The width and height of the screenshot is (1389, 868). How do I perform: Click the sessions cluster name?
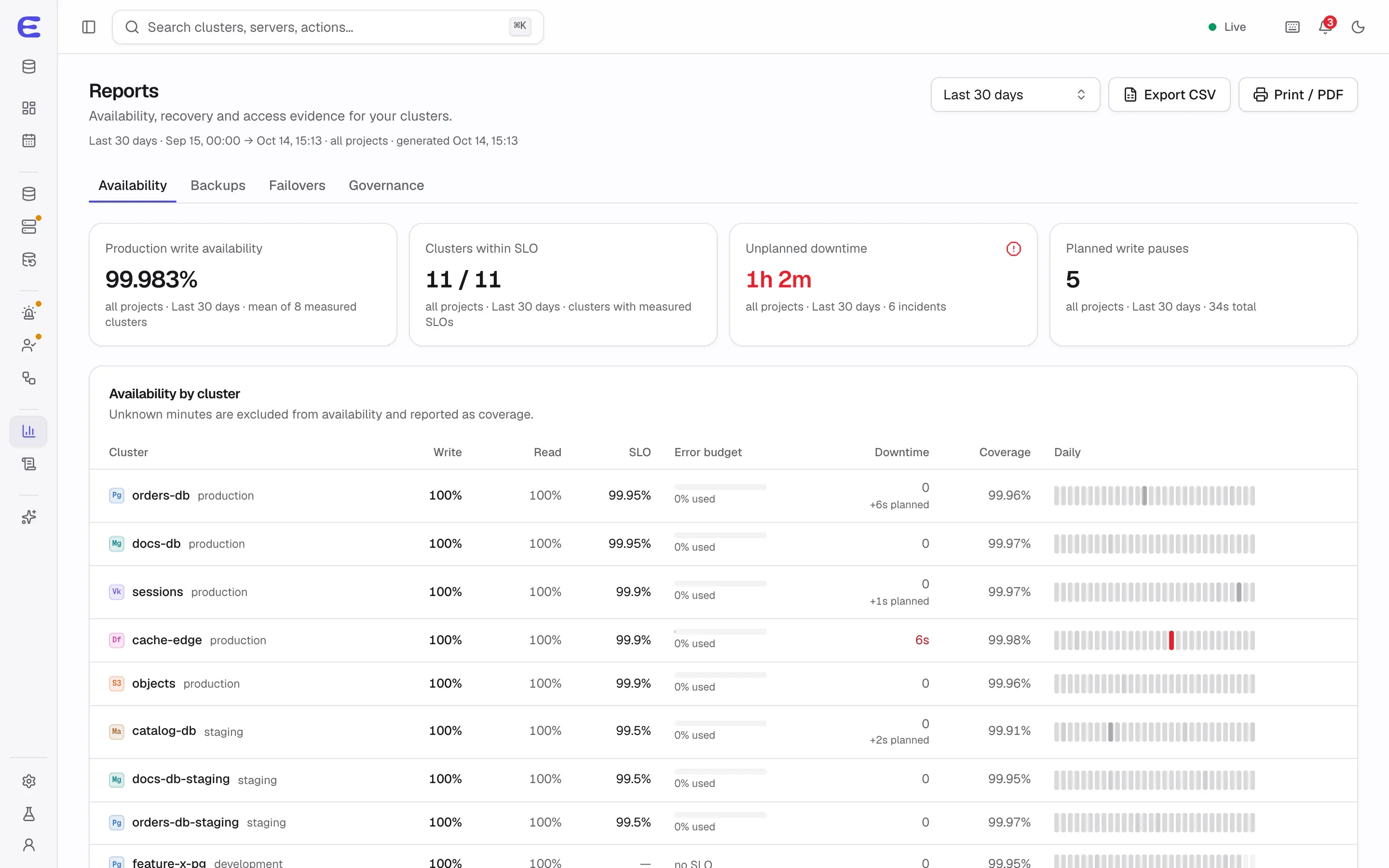(x=157, y=592)
